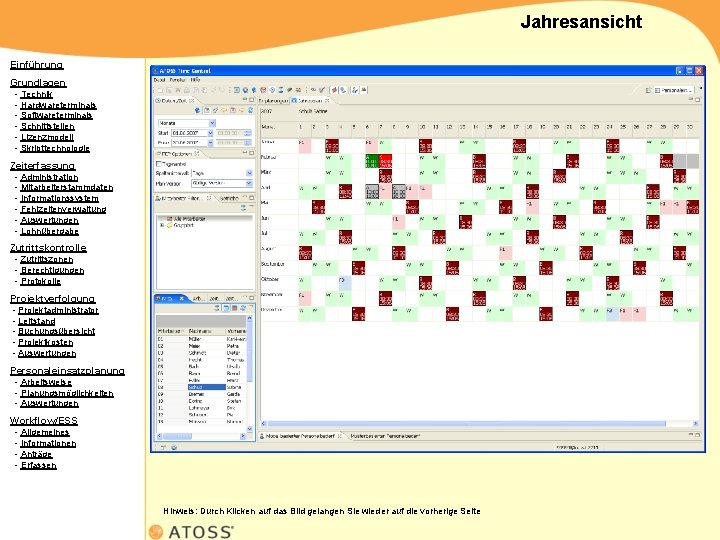Open the Softwareterminals link
720x540 pixels.
tap(56, 116)
